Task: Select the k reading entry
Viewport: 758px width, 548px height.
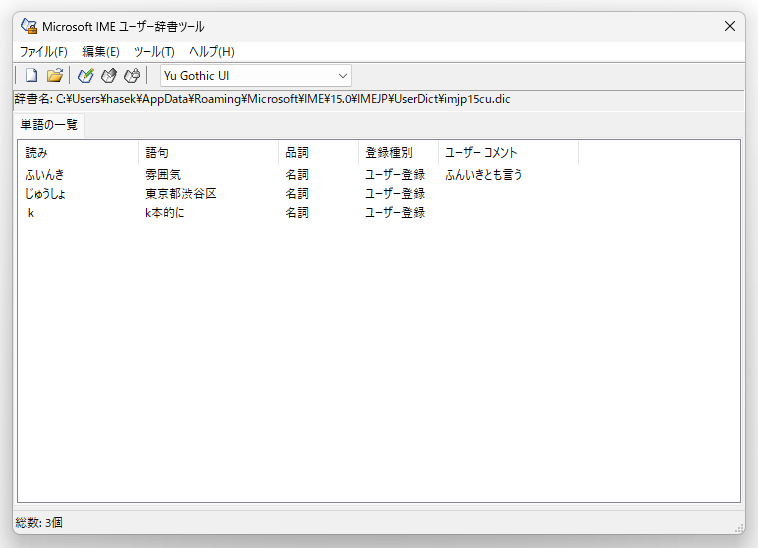Action: click(x=31, y=213)
